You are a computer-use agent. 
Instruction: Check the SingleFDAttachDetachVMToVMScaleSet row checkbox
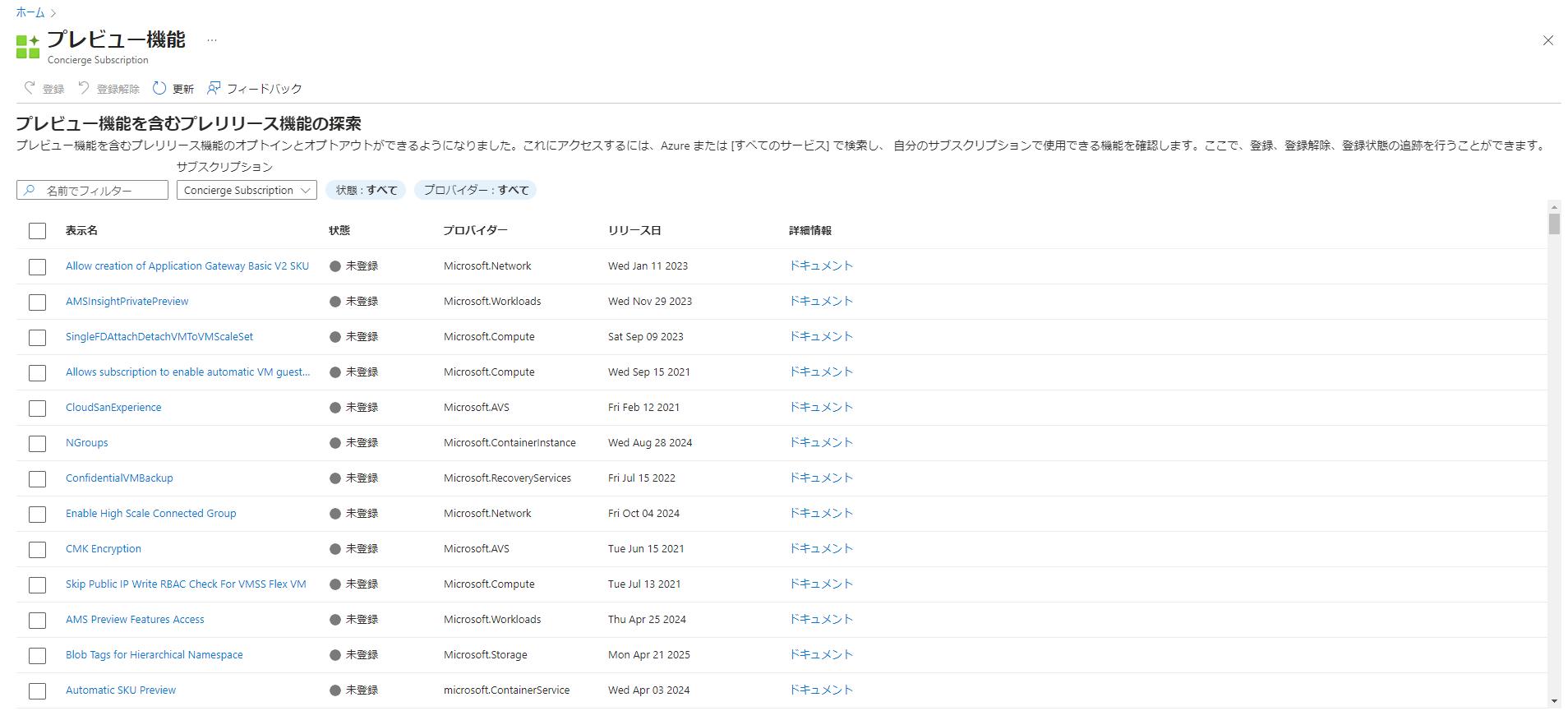38,338
